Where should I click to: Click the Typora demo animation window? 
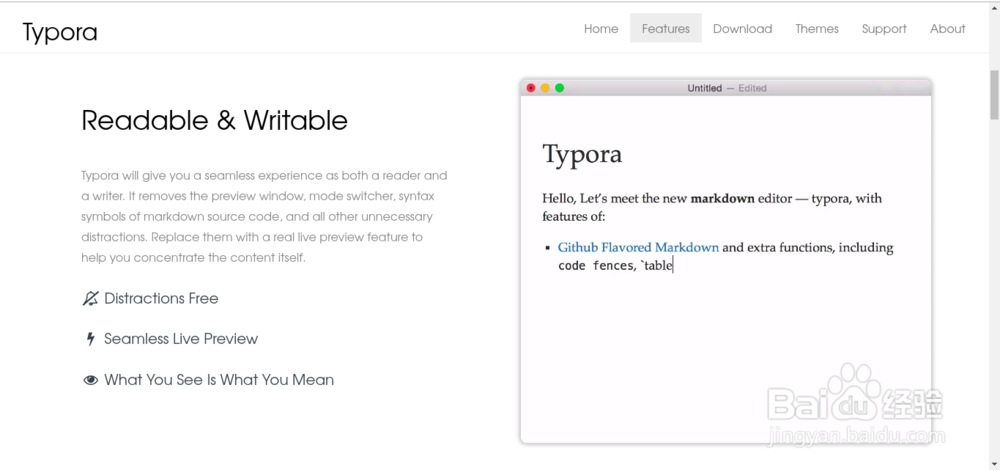726,261
